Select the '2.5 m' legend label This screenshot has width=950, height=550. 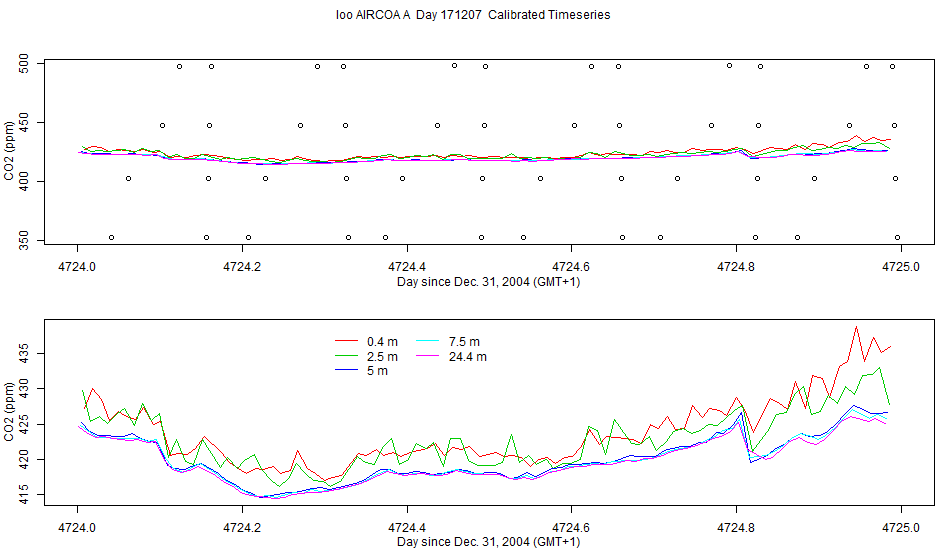tap(382, 357)
